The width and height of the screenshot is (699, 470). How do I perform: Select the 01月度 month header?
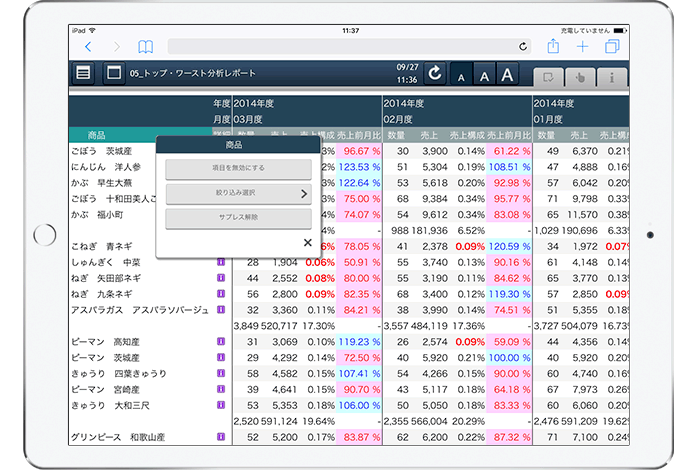click(548, 120)
